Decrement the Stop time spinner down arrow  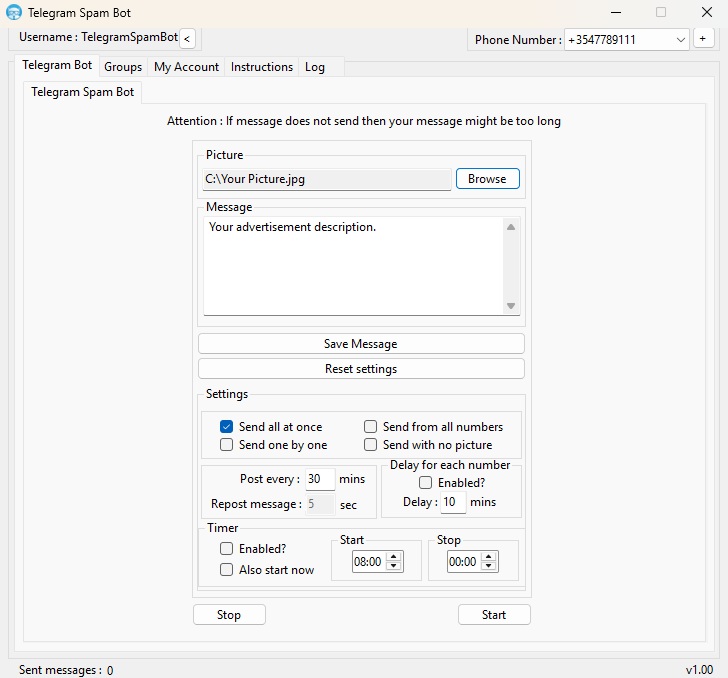coord(489,567)
